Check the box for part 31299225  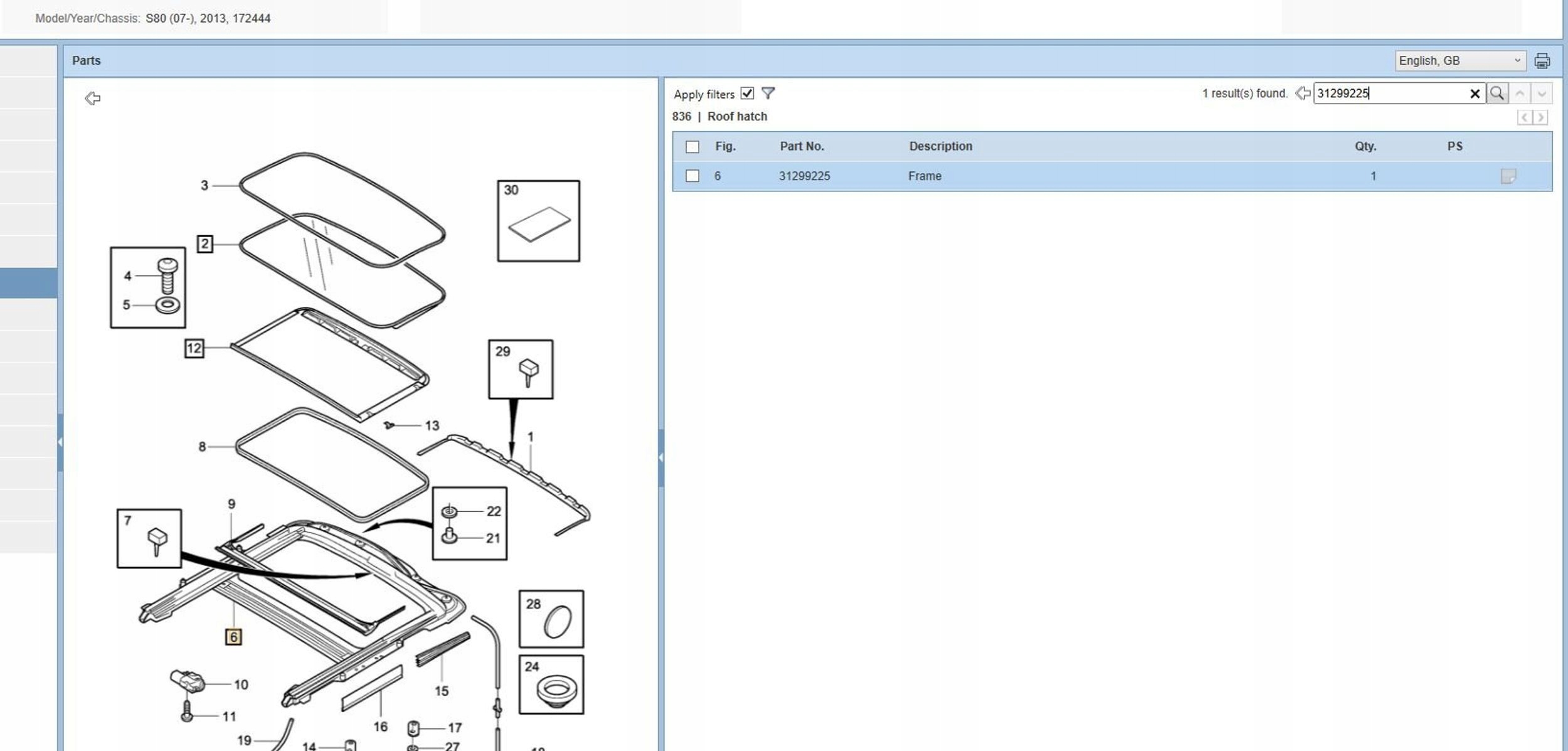point(692,176)
